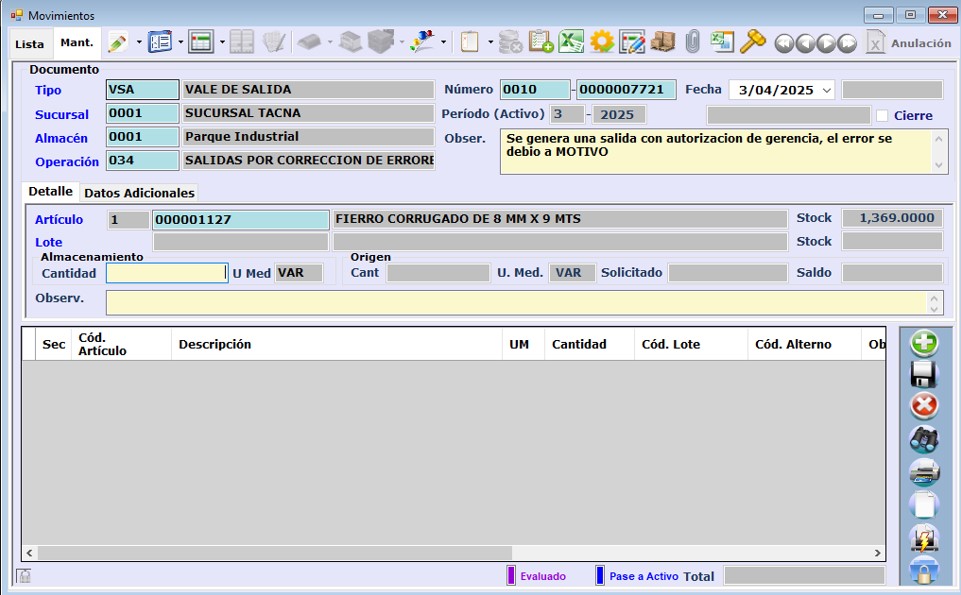The image size is (961, 595).
Task: Click the printer icon in side panel
Action: click(923, 472)
